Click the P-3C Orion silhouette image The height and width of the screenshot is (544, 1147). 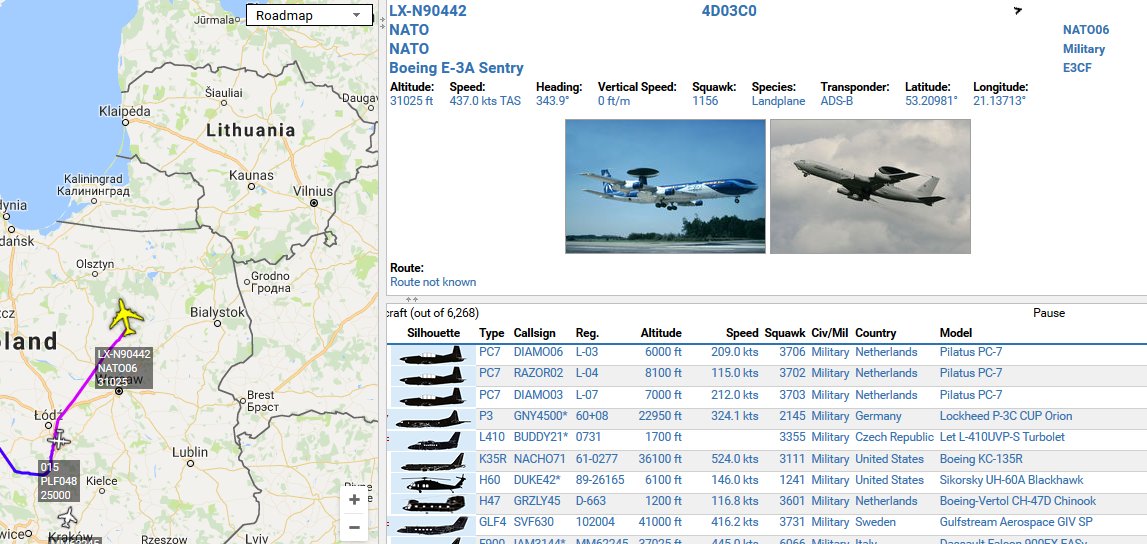point(432,419)
